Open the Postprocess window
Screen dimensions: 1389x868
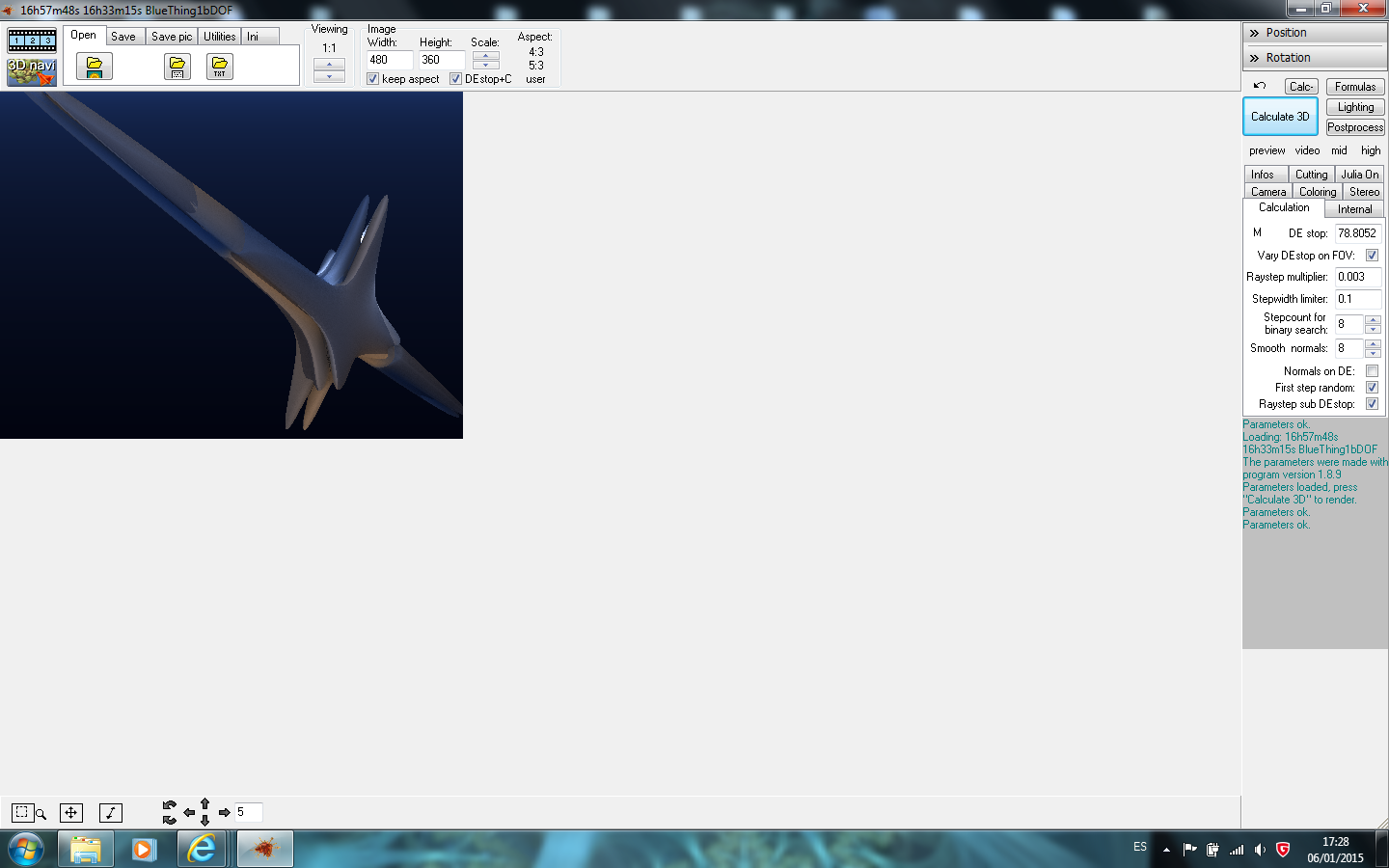1355,127
